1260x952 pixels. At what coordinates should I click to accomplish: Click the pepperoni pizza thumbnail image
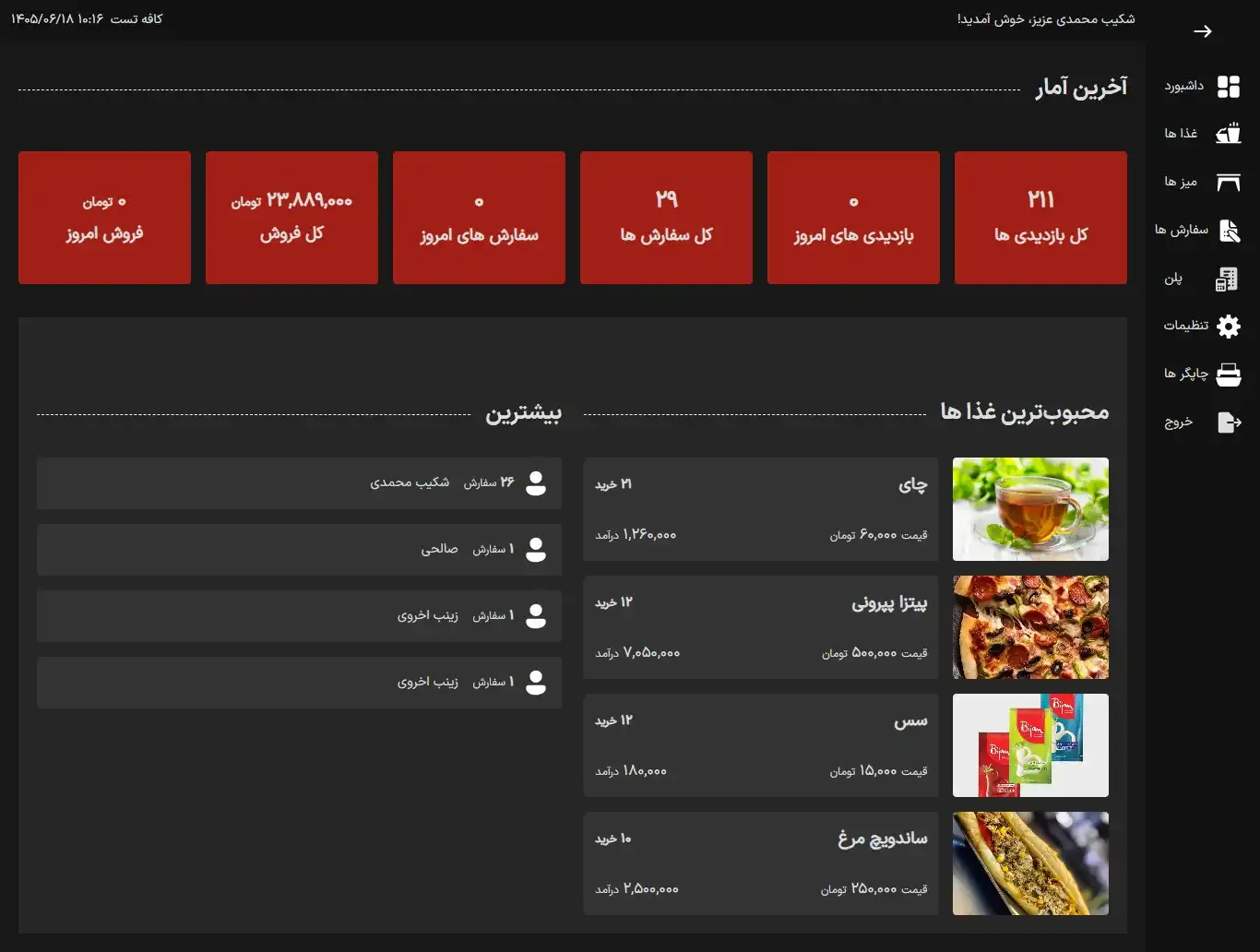click(x=1030, y=627)
